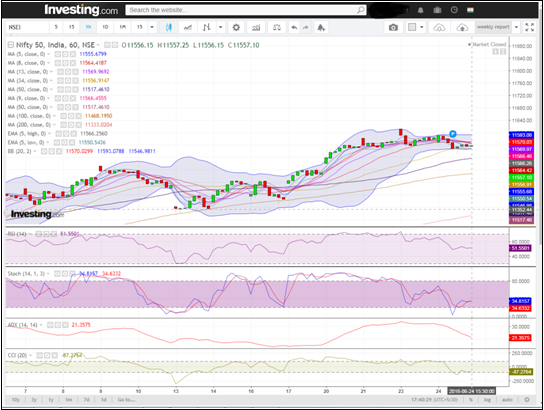Set range to 7d
This screenshot has height=410, width=544.
tap(86, 400)
